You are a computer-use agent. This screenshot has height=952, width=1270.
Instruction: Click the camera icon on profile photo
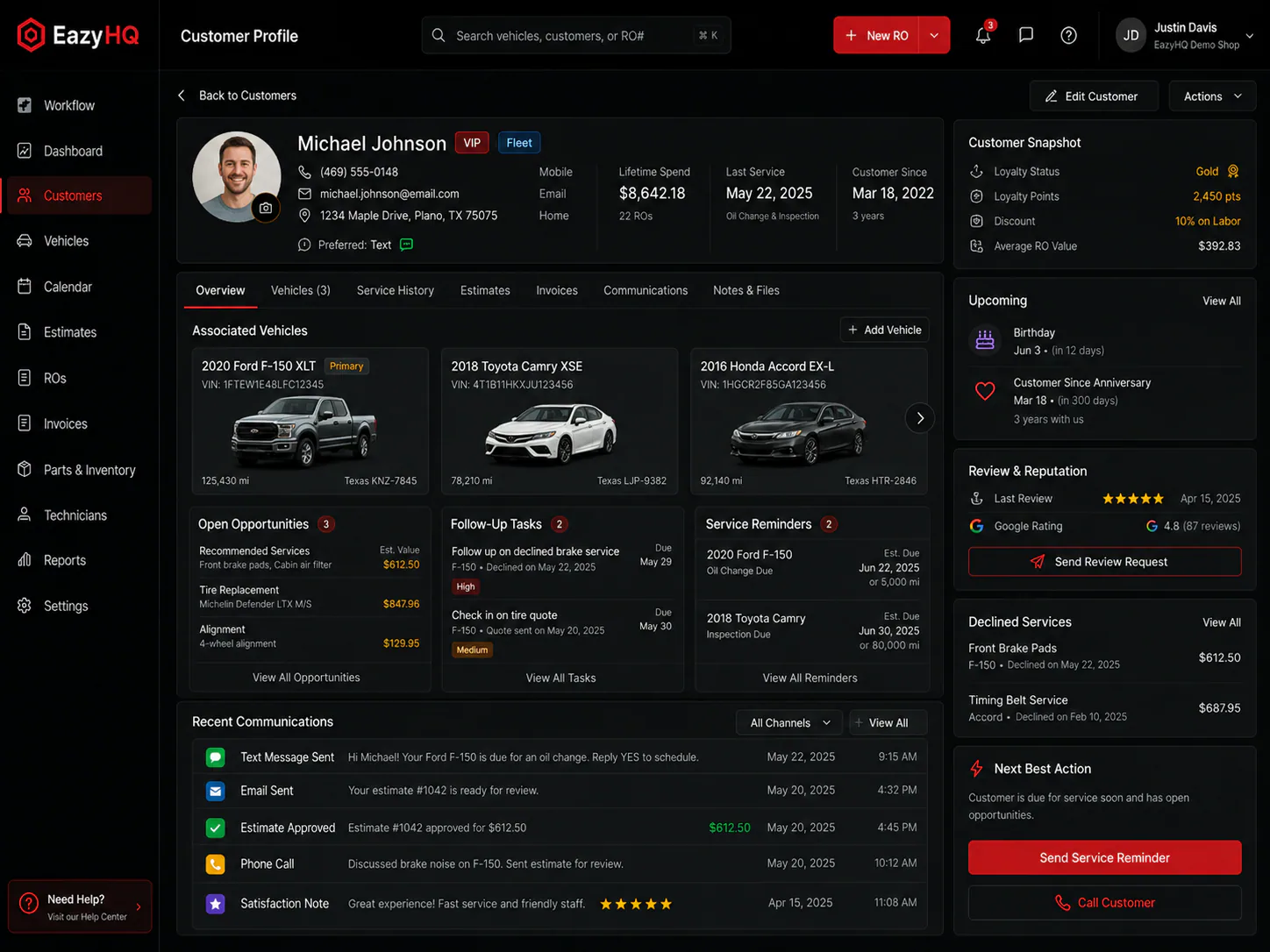coord(265,208)
